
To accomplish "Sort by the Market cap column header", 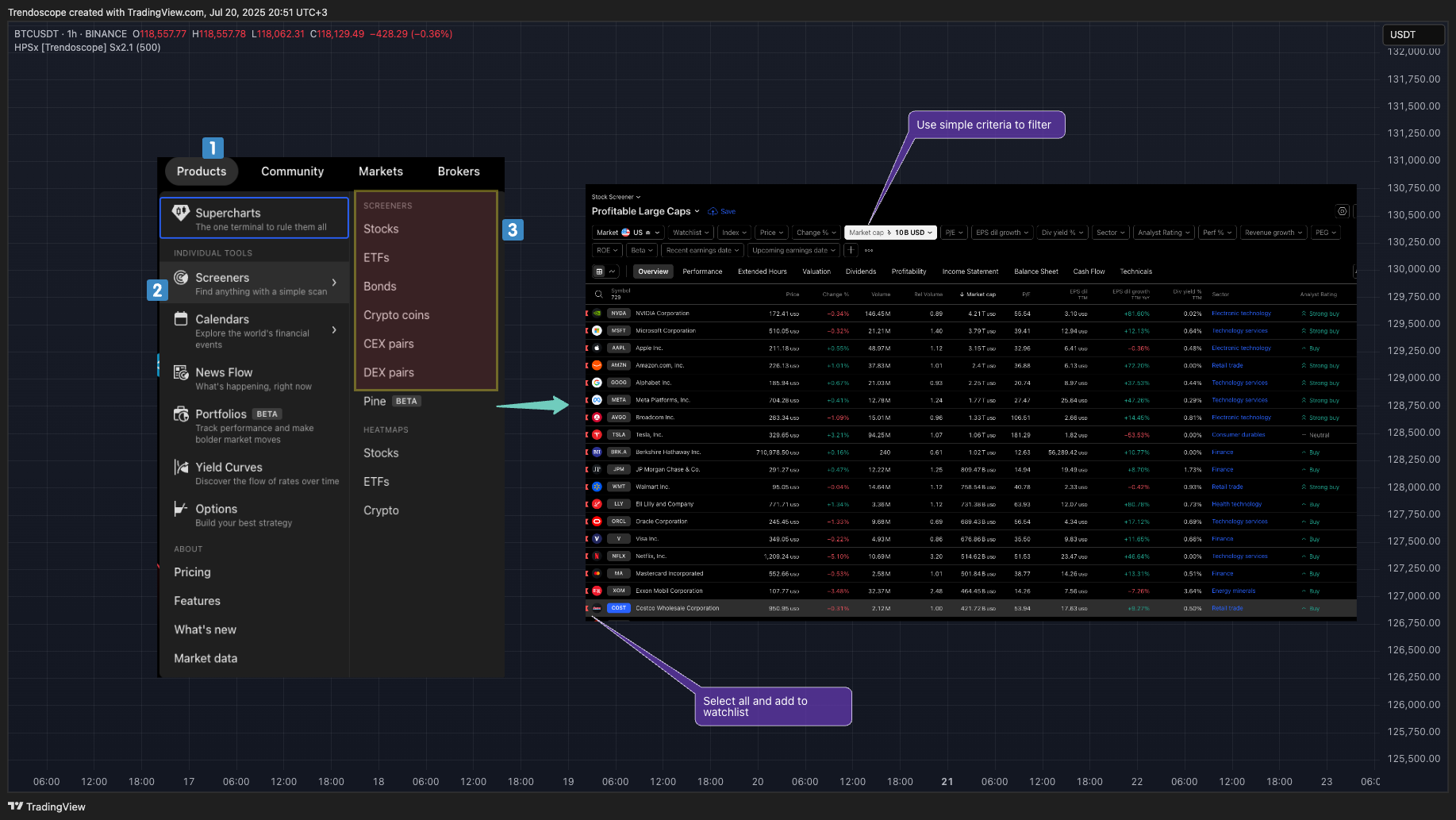I will (x=978, y=295).
